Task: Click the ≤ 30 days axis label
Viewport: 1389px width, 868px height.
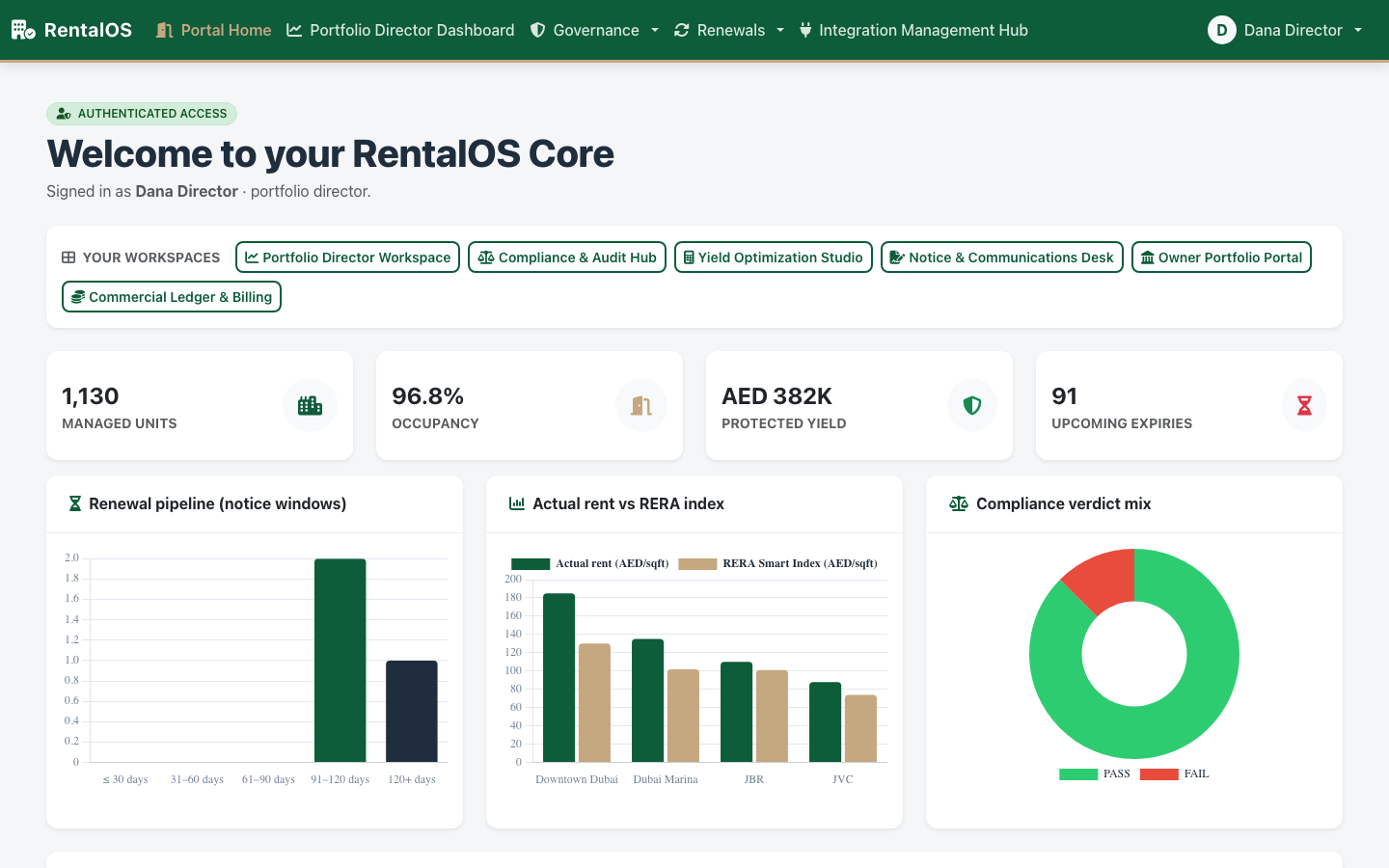Action: pyautogui.click(x=125, y=779)
